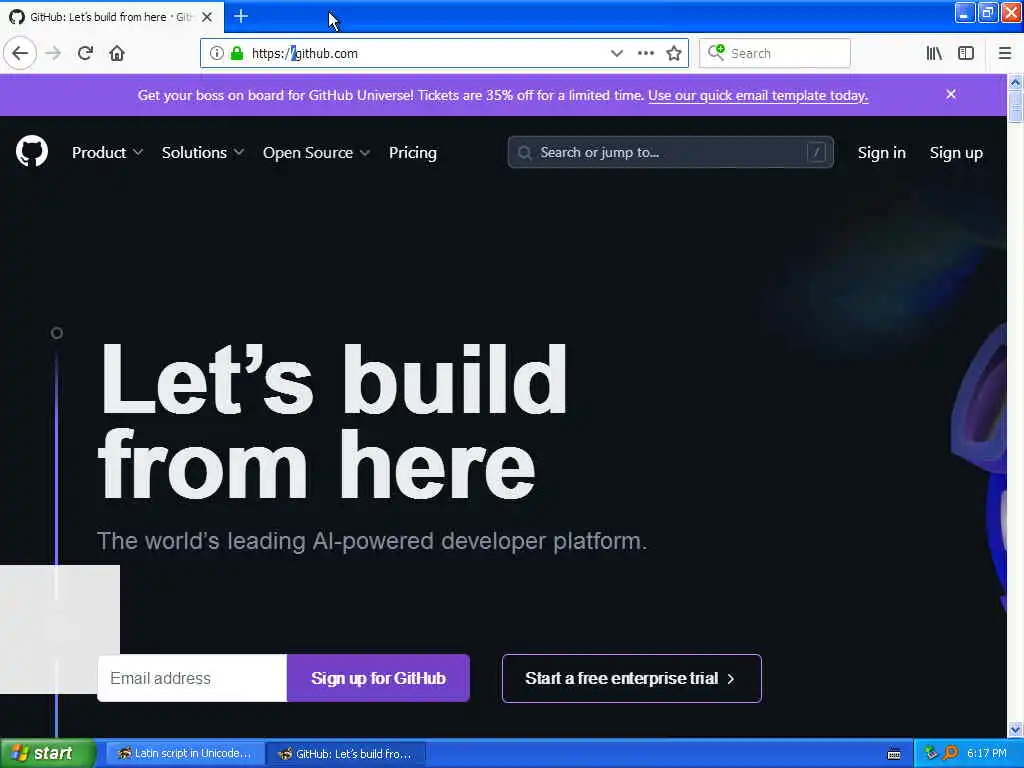Bookmark this page with the star icon

tap(674, 53)
